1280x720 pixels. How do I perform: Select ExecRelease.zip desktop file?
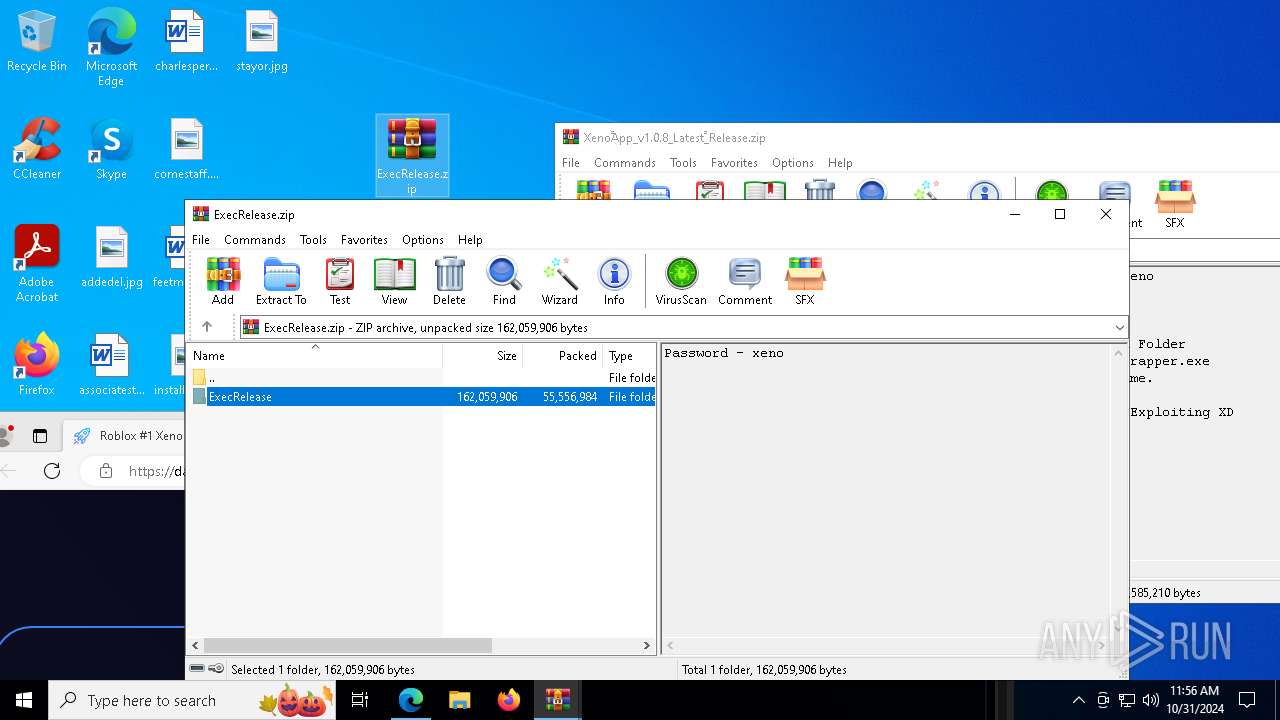412,155
